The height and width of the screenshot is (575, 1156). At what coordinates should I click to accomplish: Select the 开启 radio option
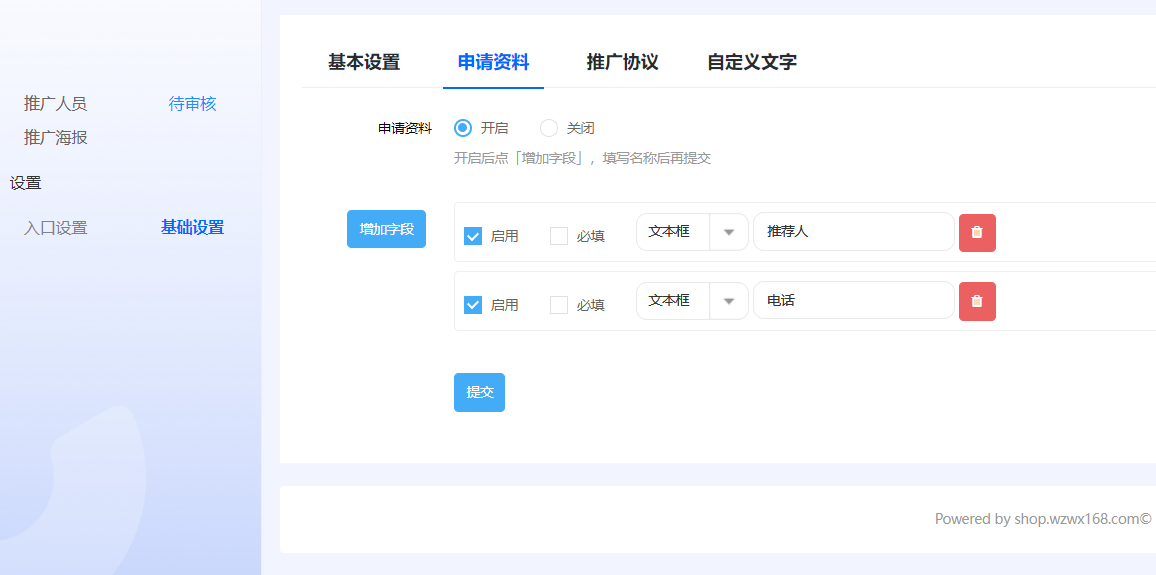pyautogui.click(x=463, y=128)
